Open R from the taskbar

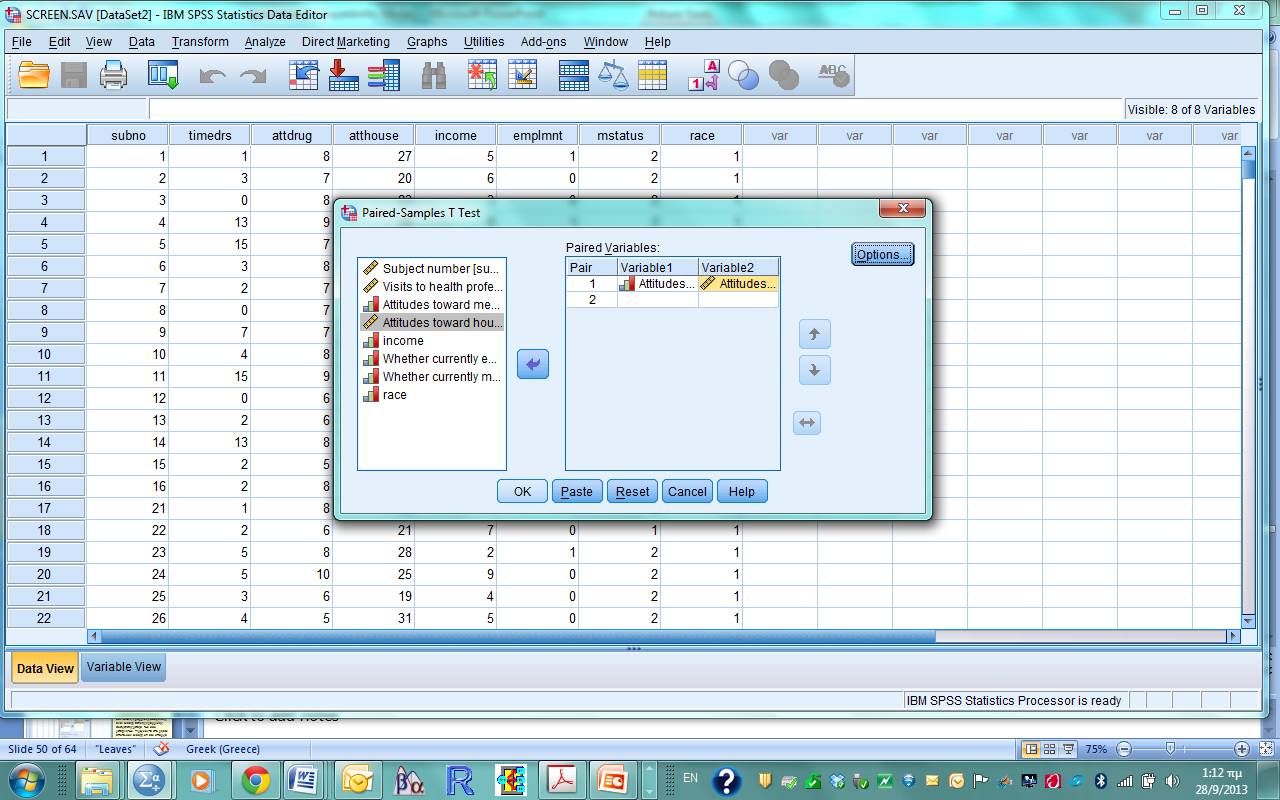460,780
